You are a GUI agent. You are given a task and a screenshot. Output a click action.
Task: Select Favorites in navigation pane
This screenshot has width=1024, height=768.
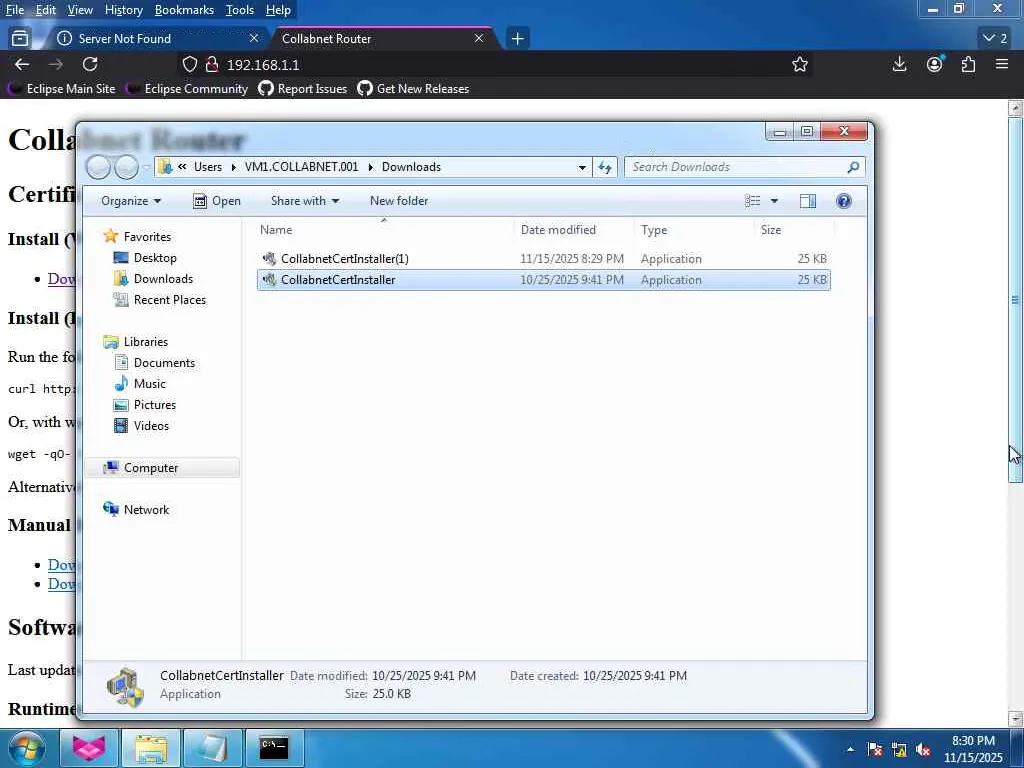coord(137,237)
